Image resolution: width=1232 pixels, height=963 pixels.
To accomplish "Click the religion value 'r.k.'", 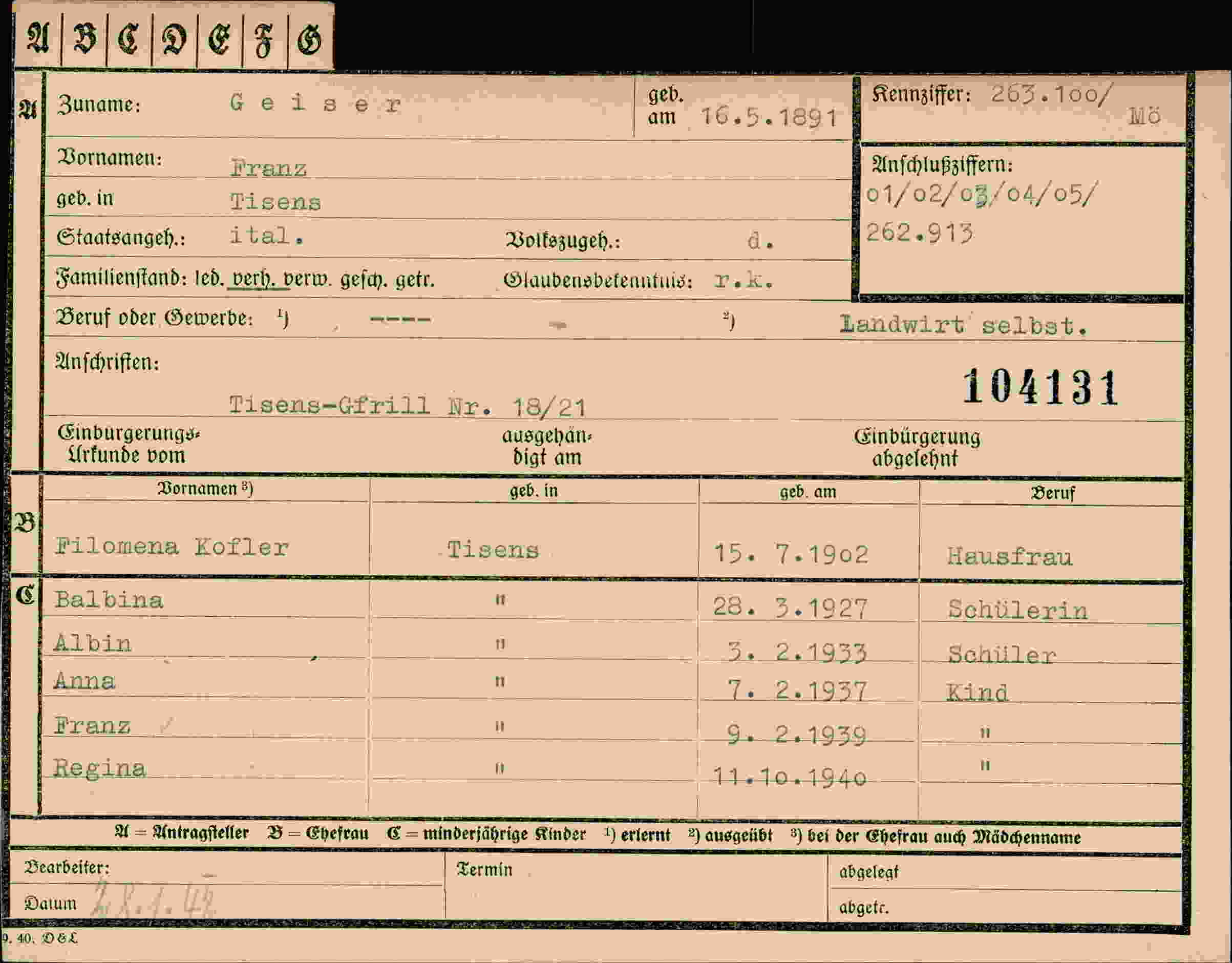I will [x=744, y=280].
